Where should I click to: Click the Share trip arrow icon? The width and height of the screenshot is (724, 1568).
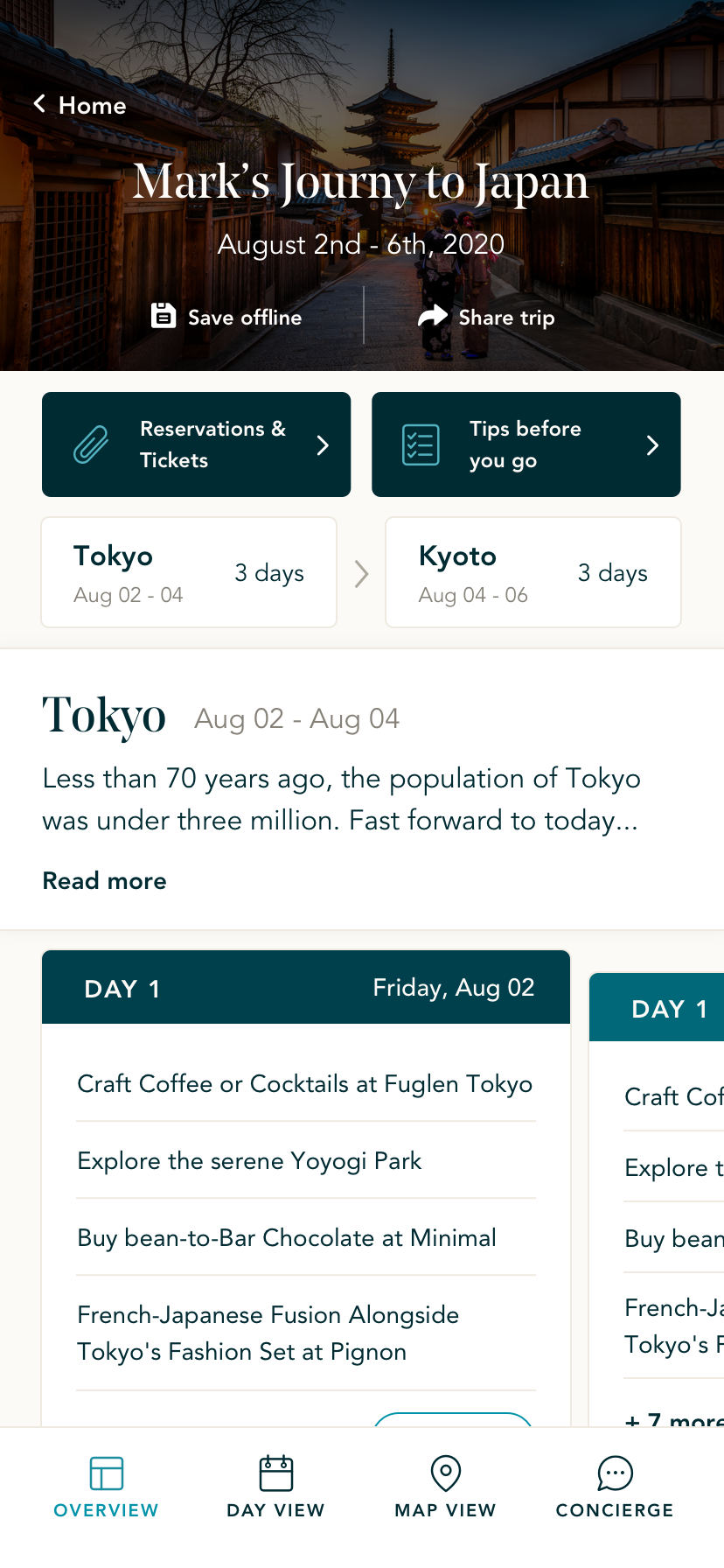pos(432,316)
